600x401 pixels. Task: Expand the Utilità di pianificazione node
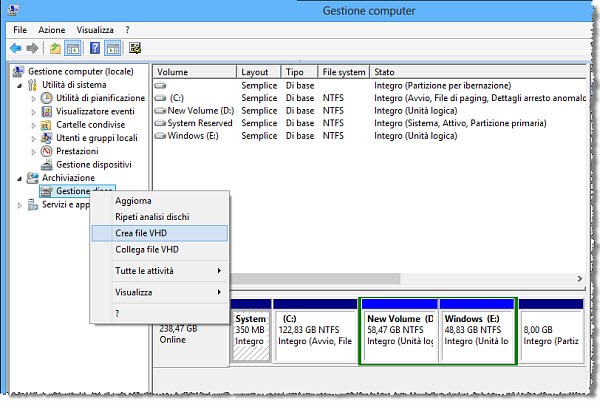point(34,99)
